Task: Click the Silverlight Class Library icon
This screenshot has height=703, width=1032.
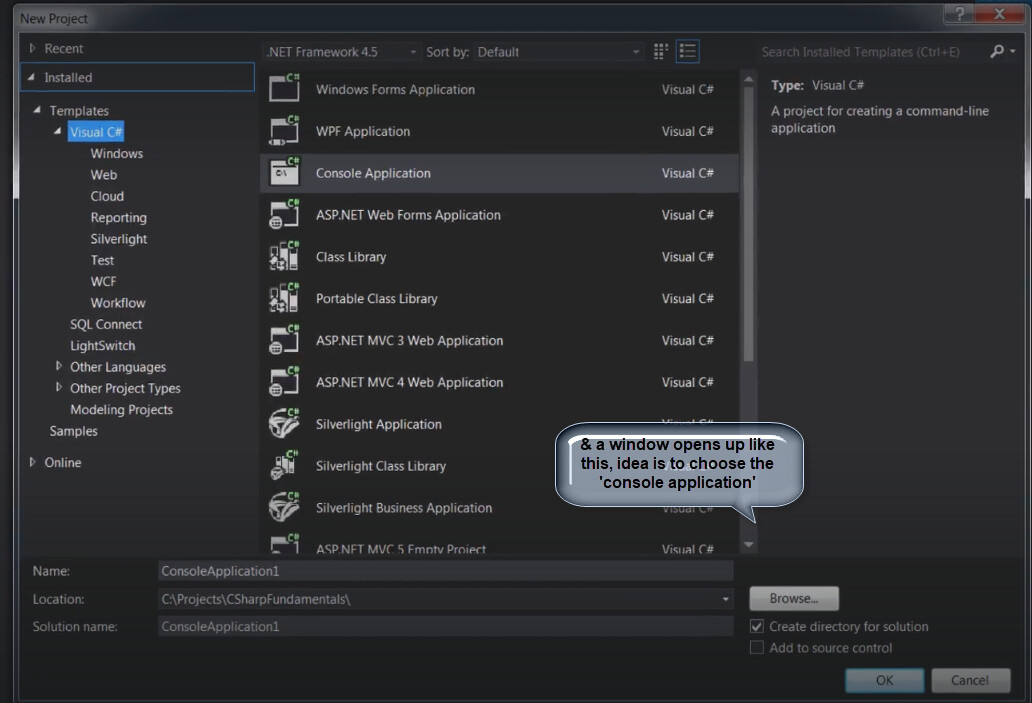Action: 284,465
